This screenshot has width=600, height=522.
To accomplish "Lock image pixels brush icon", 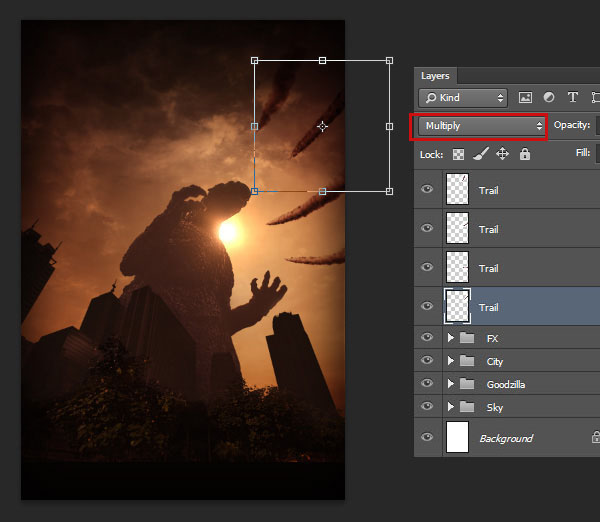I will click(x=481, y=154).
